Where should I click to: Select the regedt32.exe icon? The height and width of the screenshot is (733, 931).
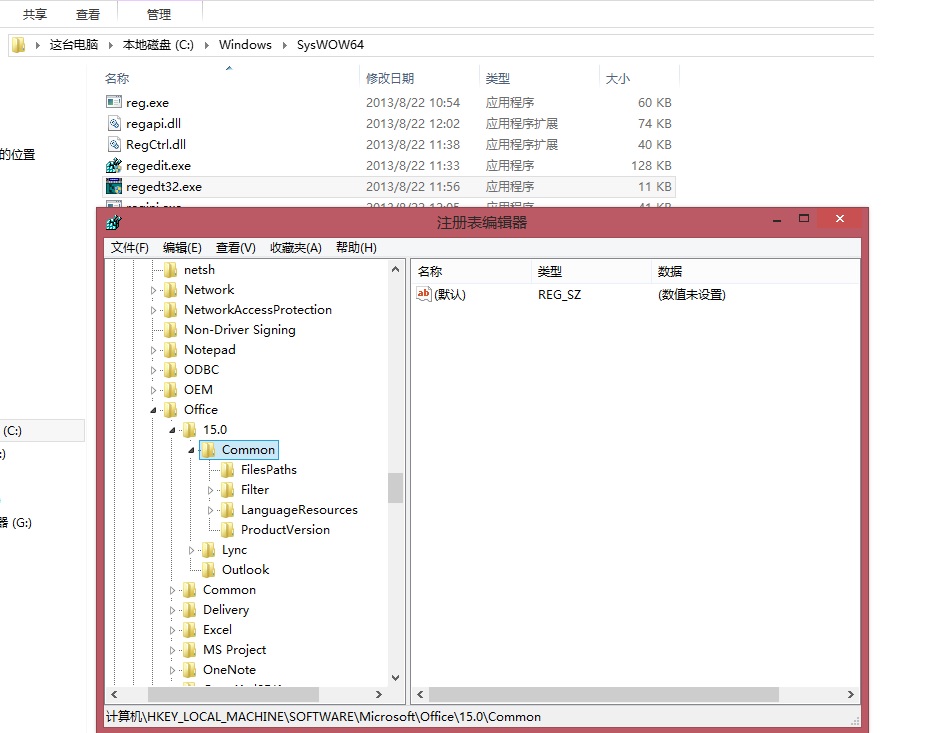pos(114,184)
